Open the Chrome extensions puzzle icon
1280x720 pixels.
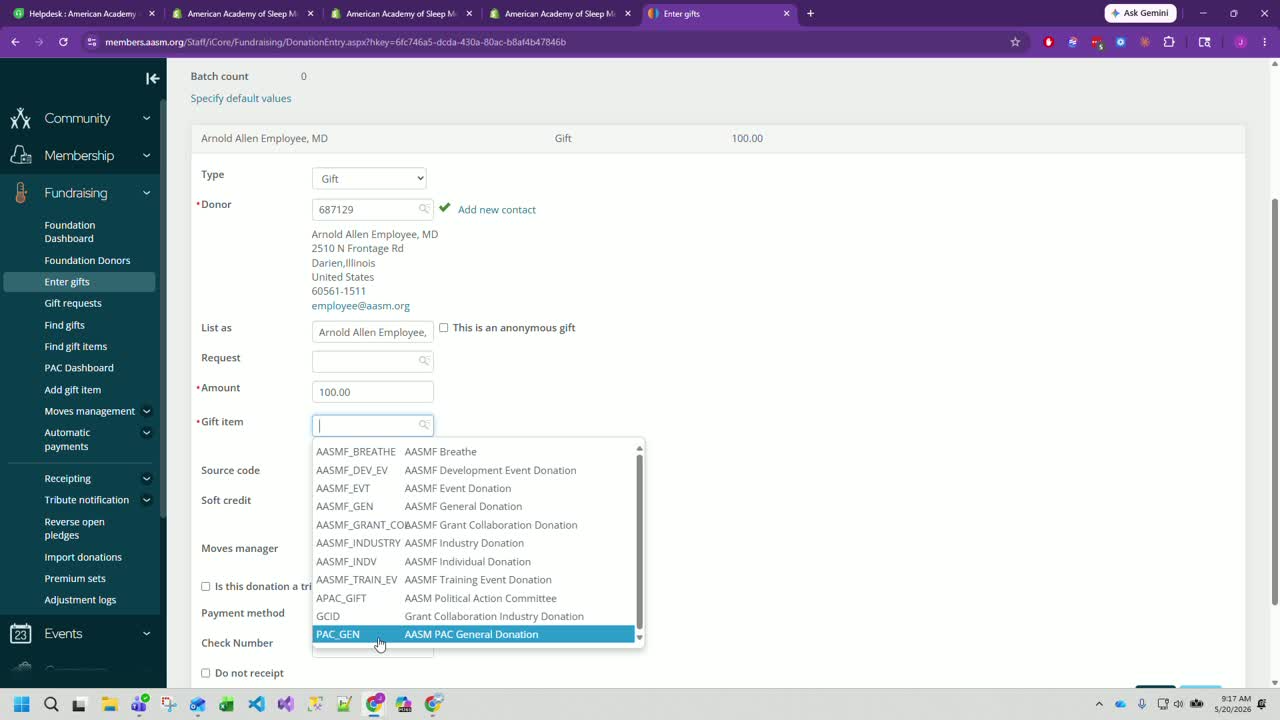point(1169,42)
